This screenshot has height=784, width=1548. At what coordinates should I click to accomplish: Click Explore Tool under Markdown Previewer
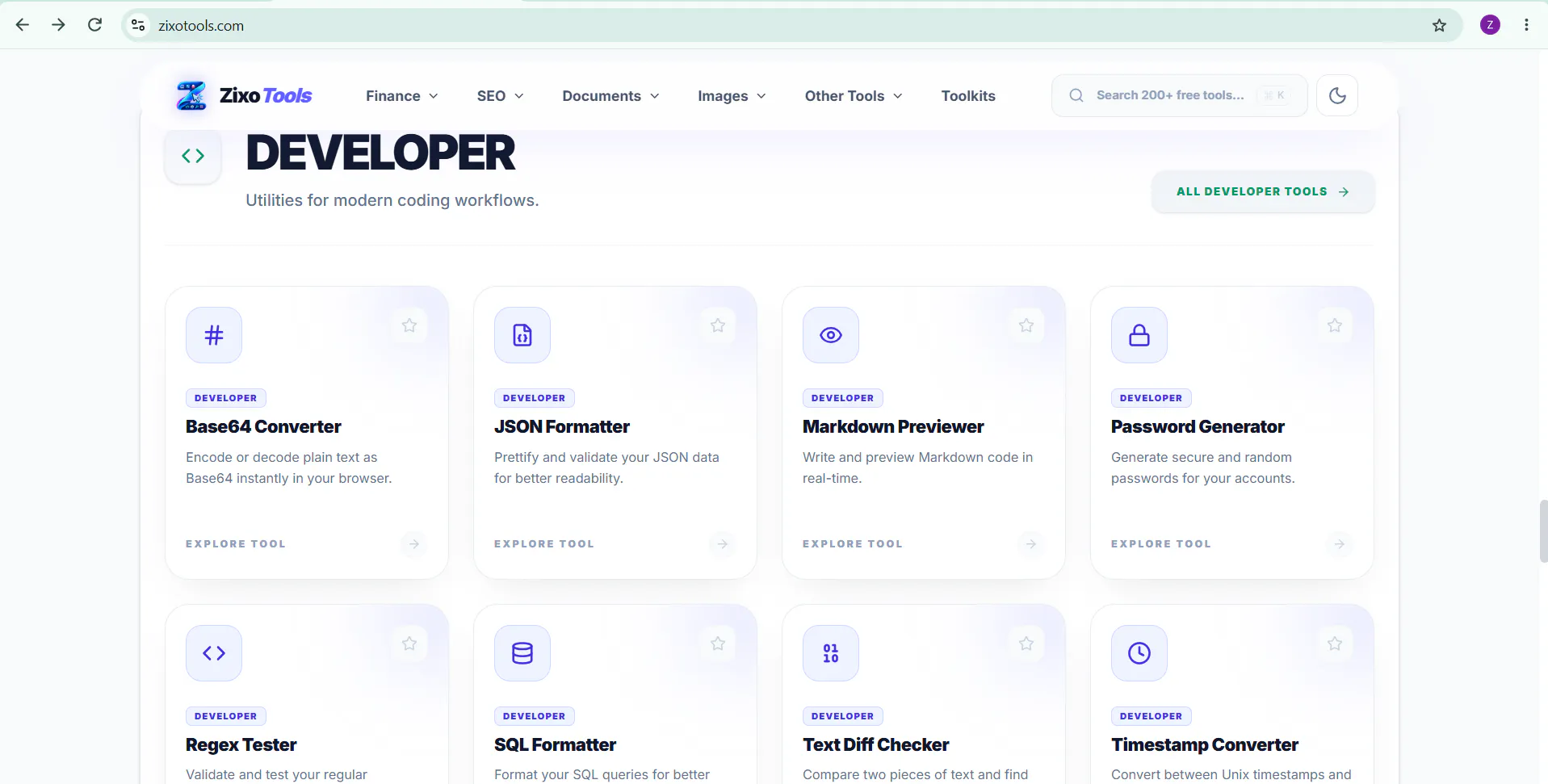pyautogui.click(x=853, y=544)
